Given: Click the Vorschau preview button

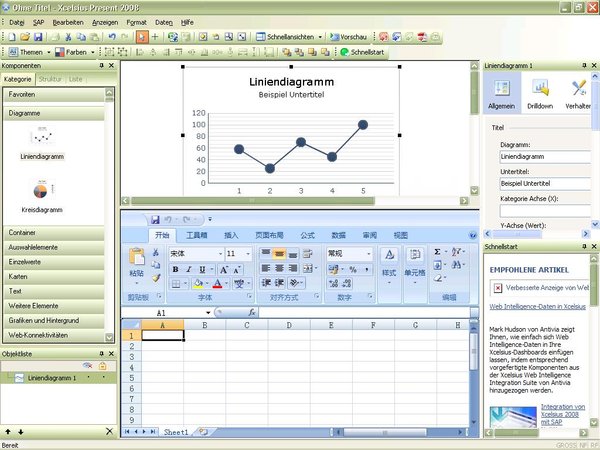Looking at the screenshot, I should tap(349, 37).
